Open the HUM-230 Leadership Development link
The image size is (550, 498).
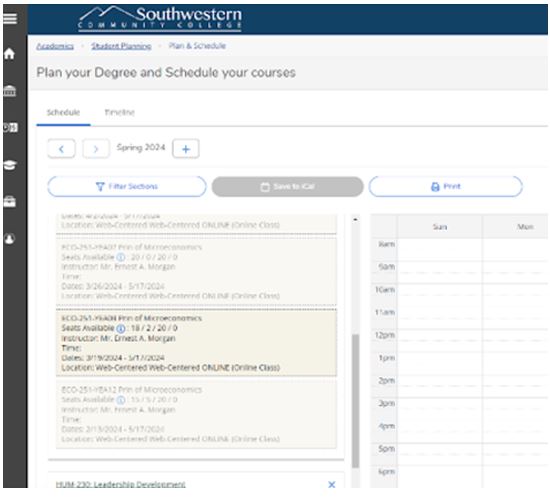pos(120,484)
